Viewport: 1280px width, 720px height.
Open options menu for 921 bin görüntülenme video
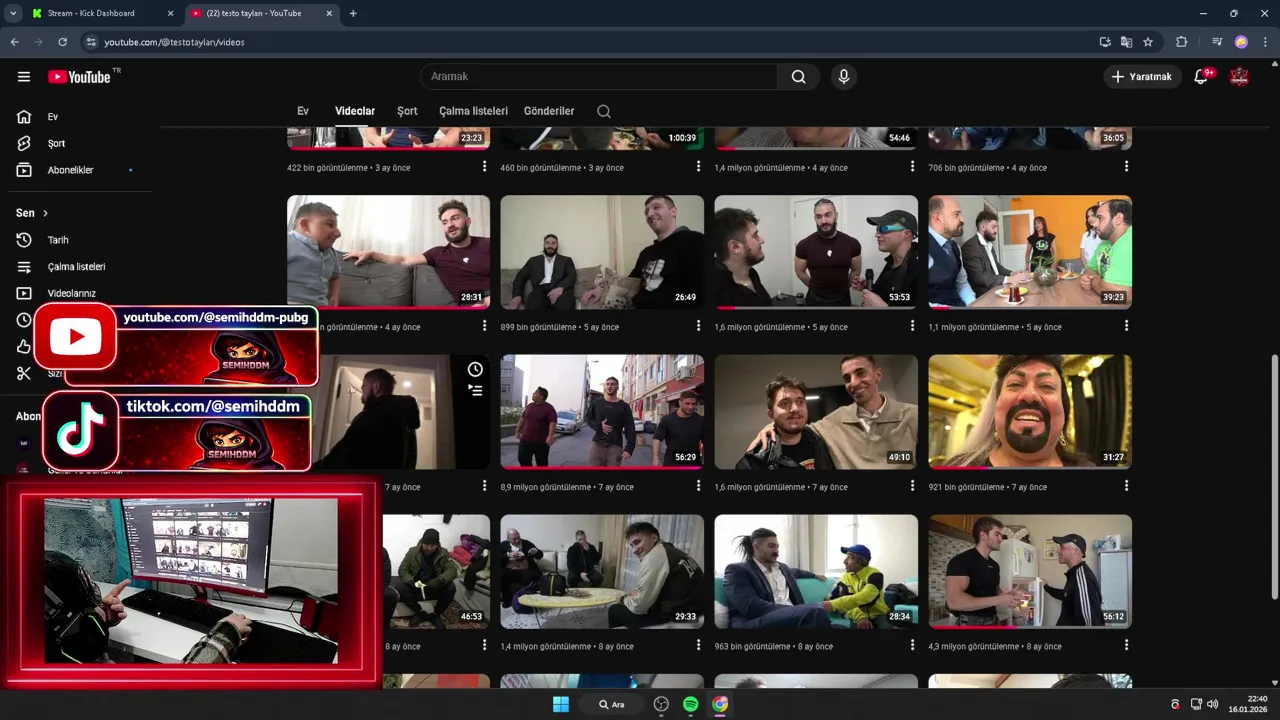[x=1126, y=486]
